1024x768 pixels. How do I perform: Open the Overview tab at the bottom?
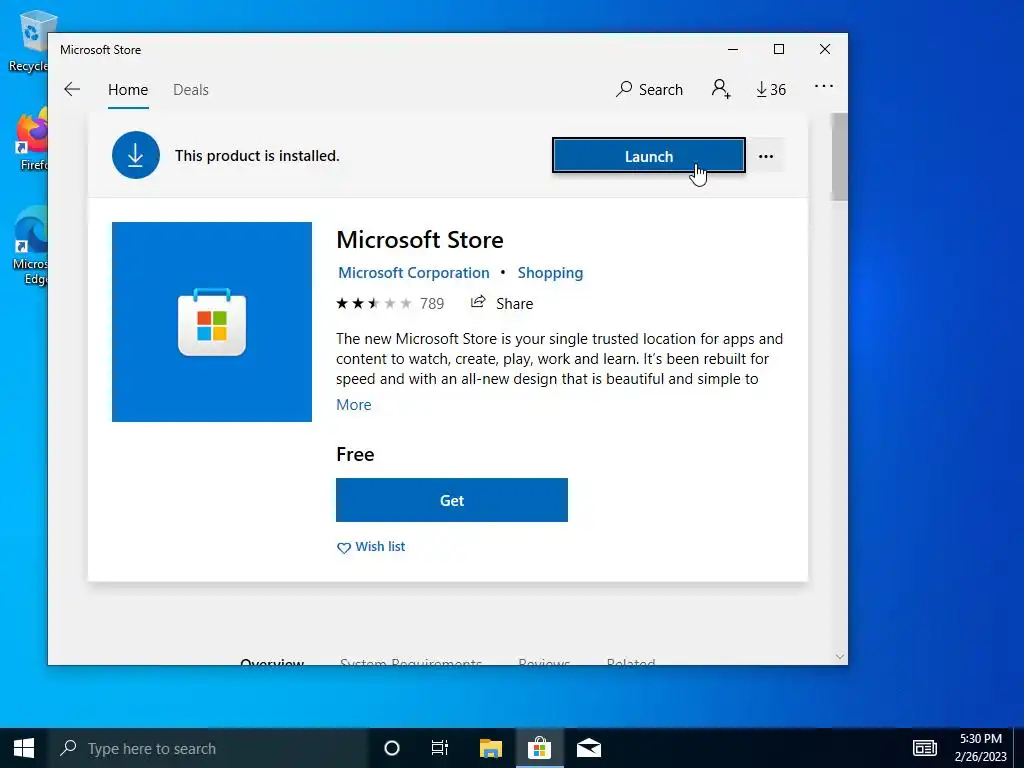[272, 660]
